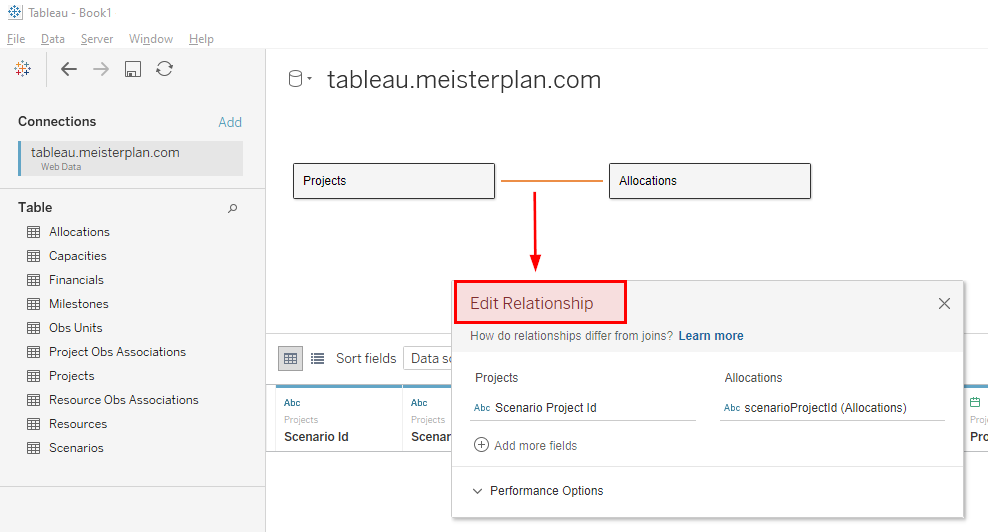
Task: Go back with the left arrow
Action: tap(69, 69)
